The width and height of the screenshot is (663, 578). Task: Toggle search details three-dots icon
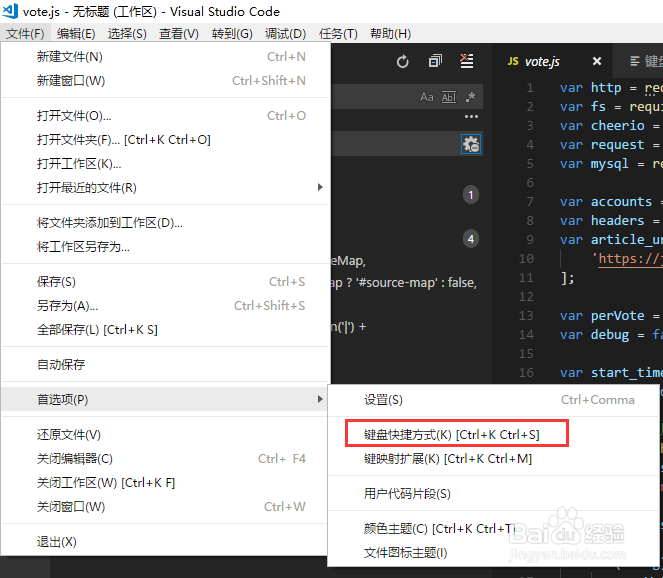click(x=471, y=116)
